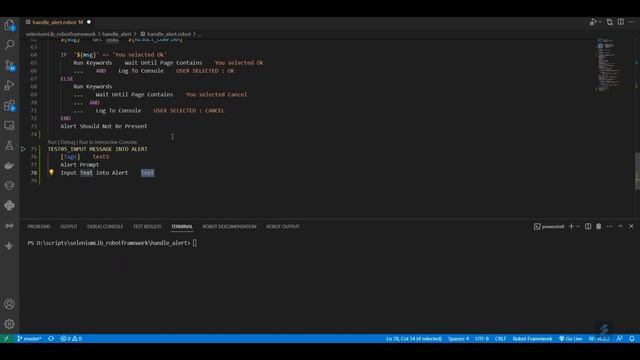The image size is (640, 360).
Task: Split the terminal pane
Action: coord(588,227)
